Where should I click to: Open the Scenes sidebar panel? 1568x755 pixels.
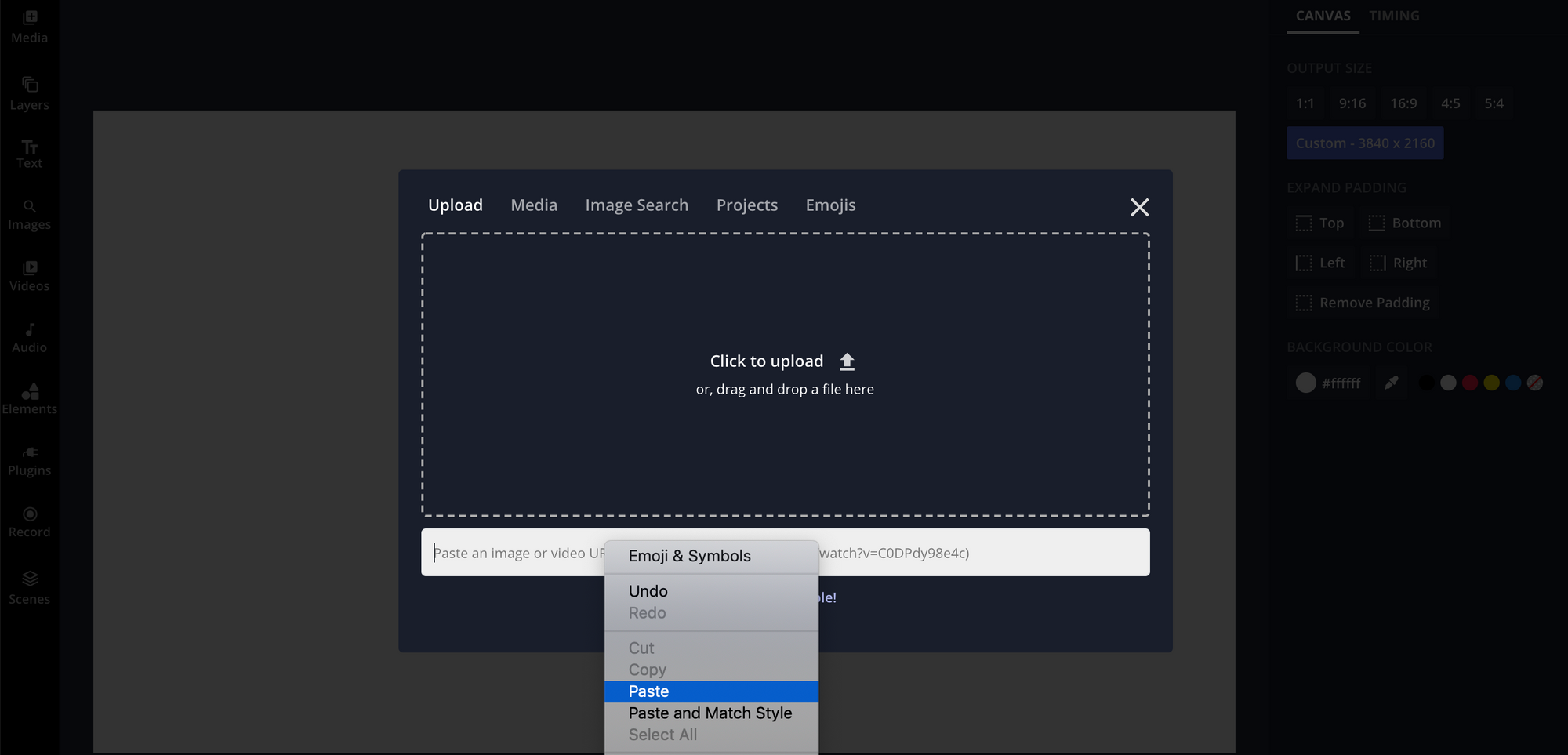pyautogui.click(x=29, y=588)
